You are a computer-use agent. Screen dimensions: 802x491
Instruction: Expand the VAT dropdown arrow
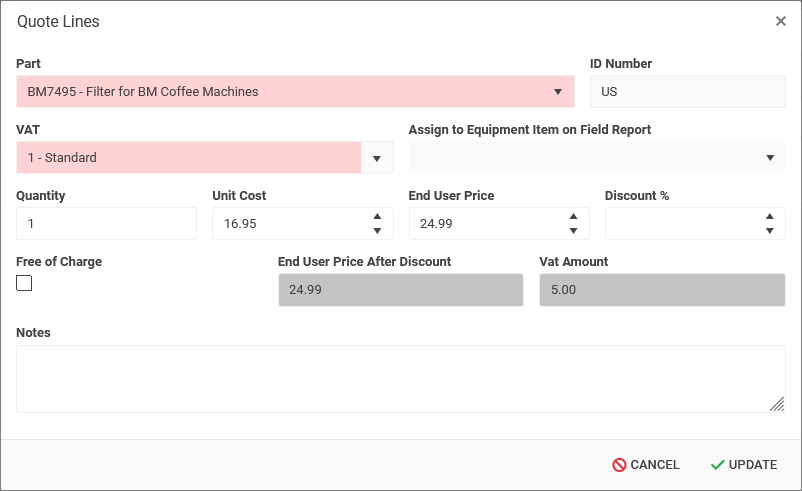[377, 158]
